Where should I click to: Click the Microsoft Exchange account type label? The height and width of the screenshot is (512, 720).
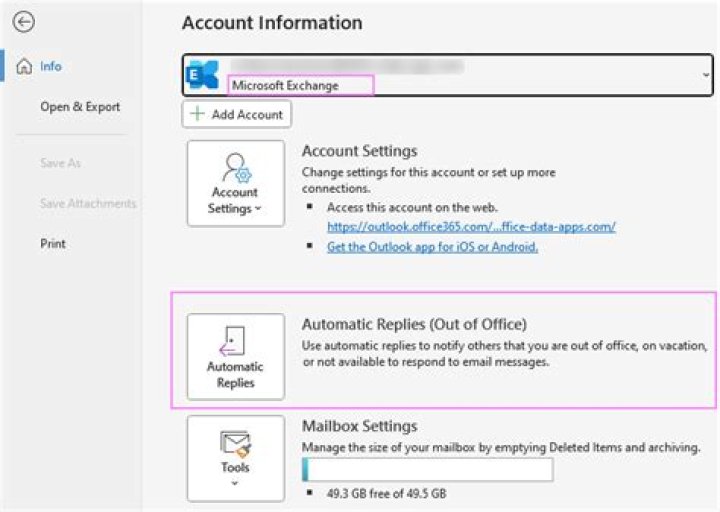point(286,86)
